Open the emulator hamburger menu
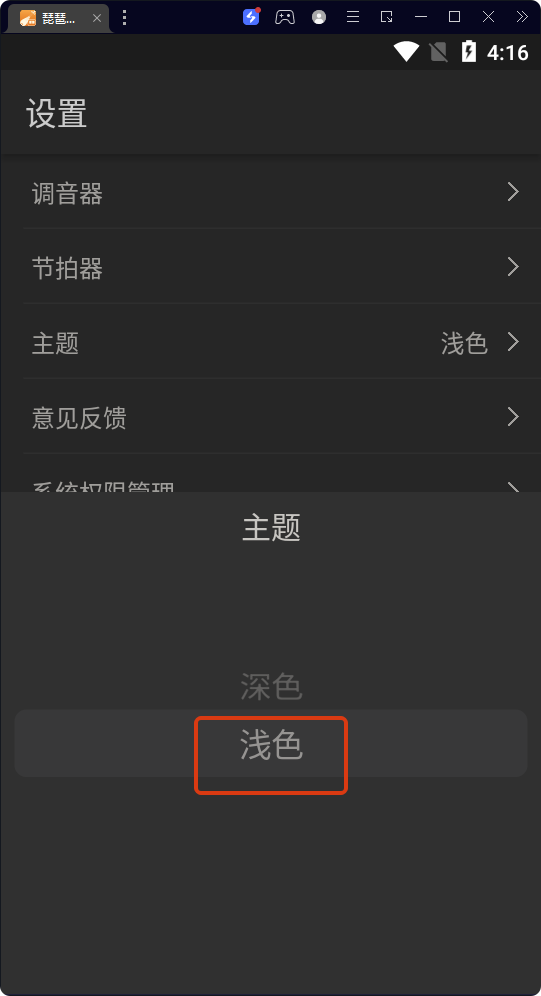Screen dimensions: 541x996 pos(353,17)
